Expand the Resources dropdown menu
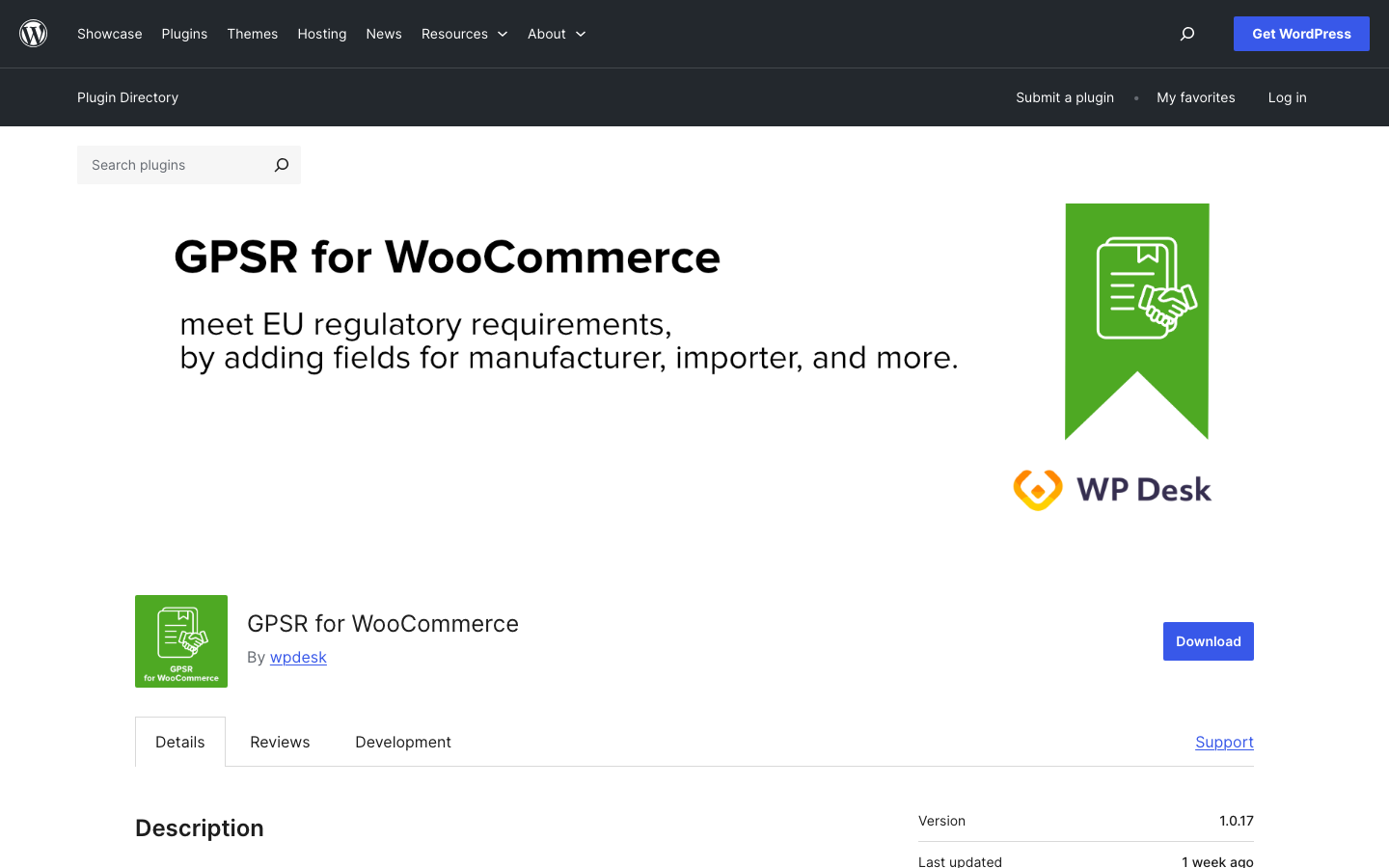The image size is (1389, 868). tap(465, 34)
